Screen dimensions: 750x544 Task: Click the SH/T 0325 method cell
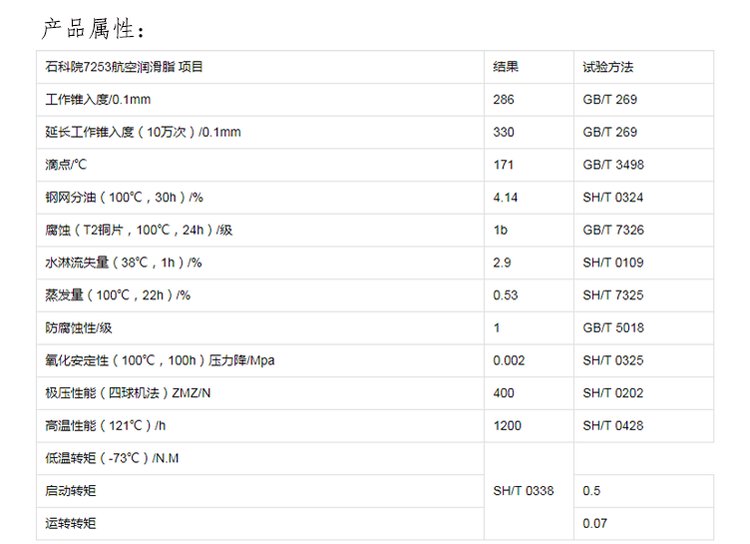613,360
